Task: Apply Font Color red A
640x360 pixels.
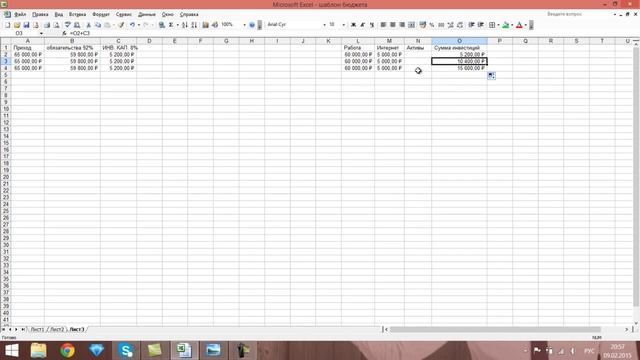Action: click(519, 25)
